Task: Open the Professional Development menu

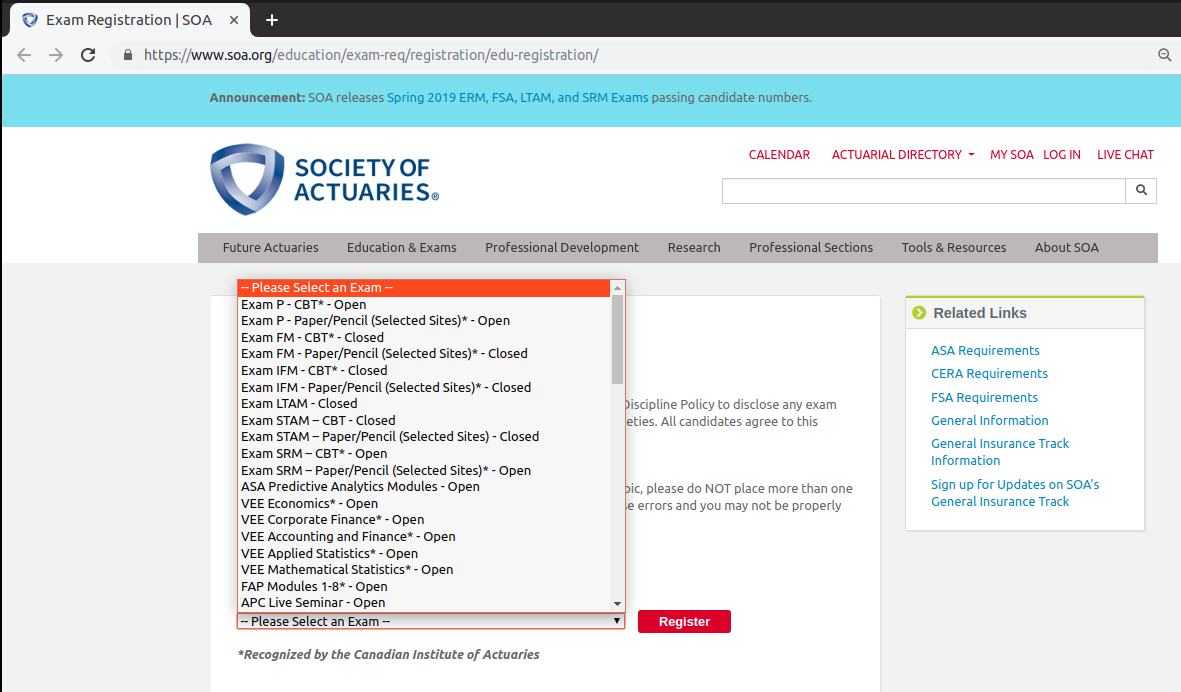Action: [x=562, y=248]
